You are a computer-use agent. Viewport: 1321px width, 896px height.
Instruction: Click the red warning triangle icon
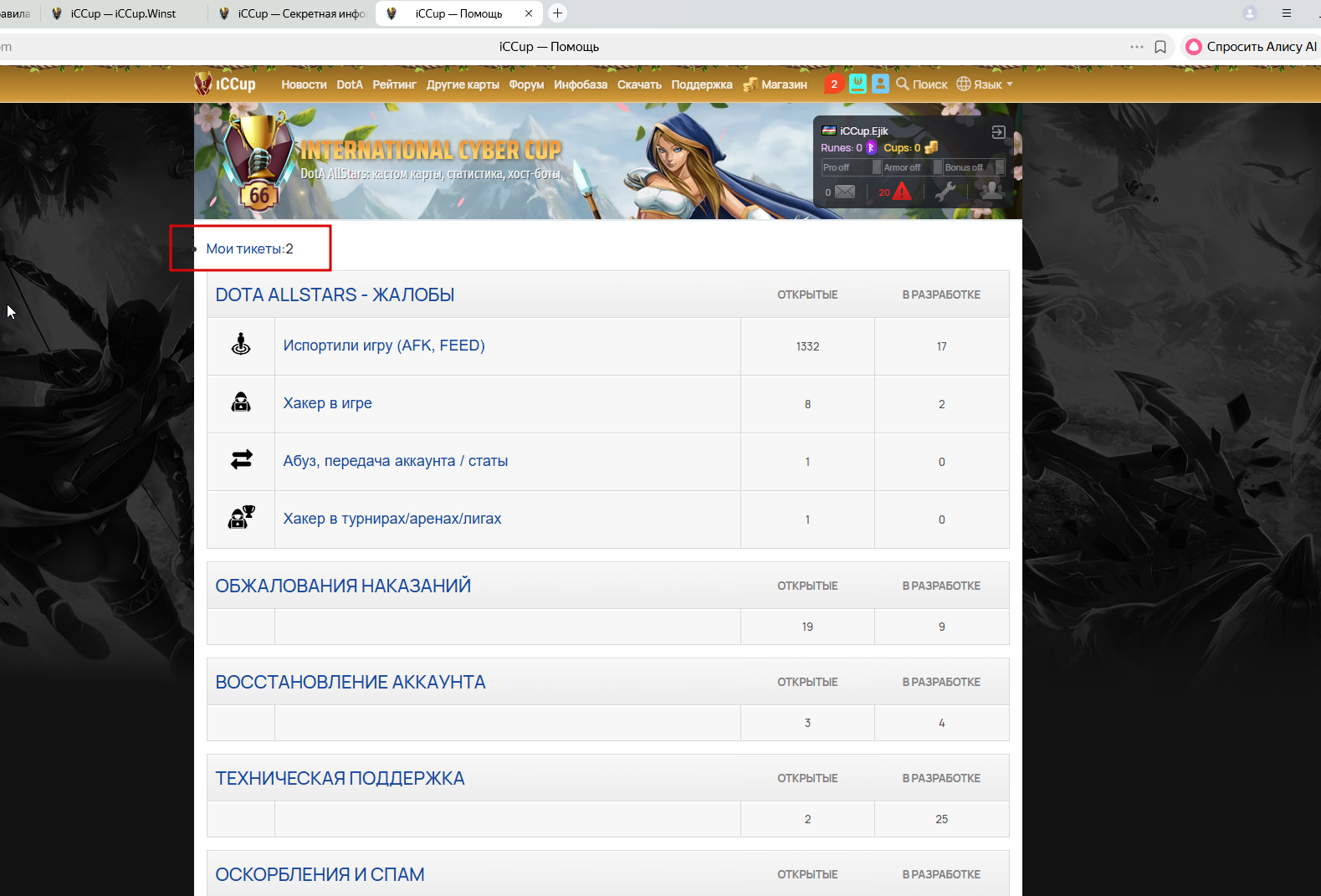pos(902,192)
